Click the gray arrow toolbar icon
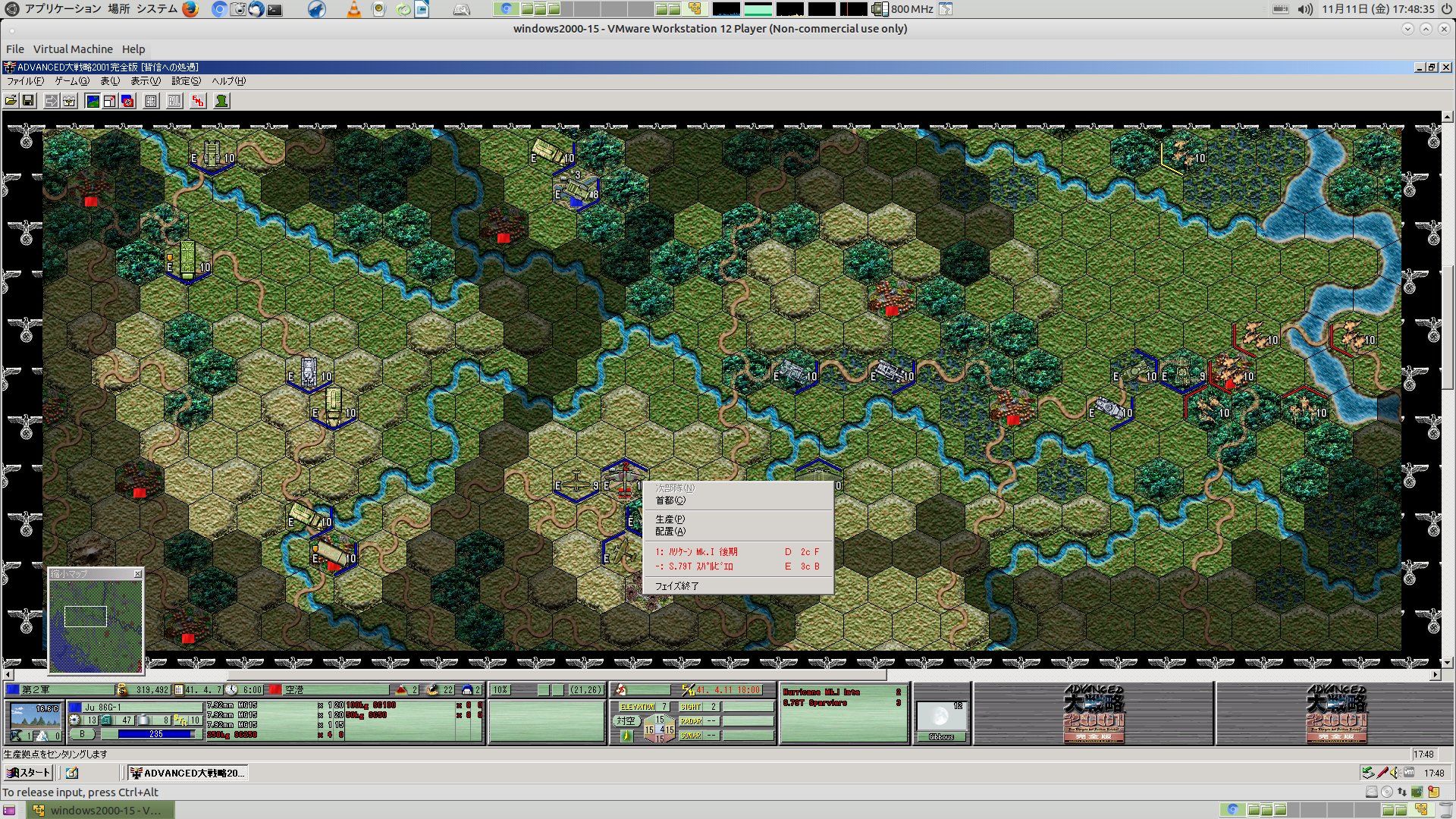This screenshot has height=819, width=1456. [x=52, y=101]
